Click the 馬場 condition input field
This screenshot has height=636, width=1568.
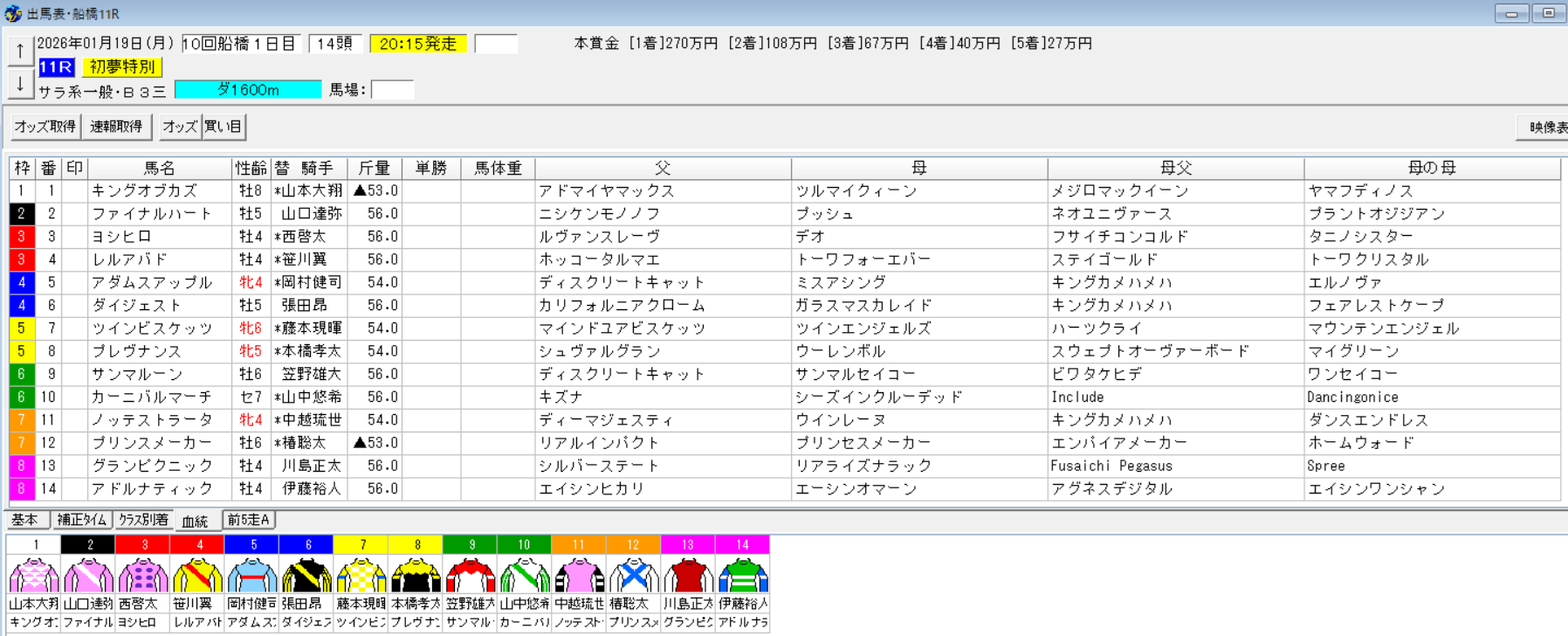coord(392,90)
